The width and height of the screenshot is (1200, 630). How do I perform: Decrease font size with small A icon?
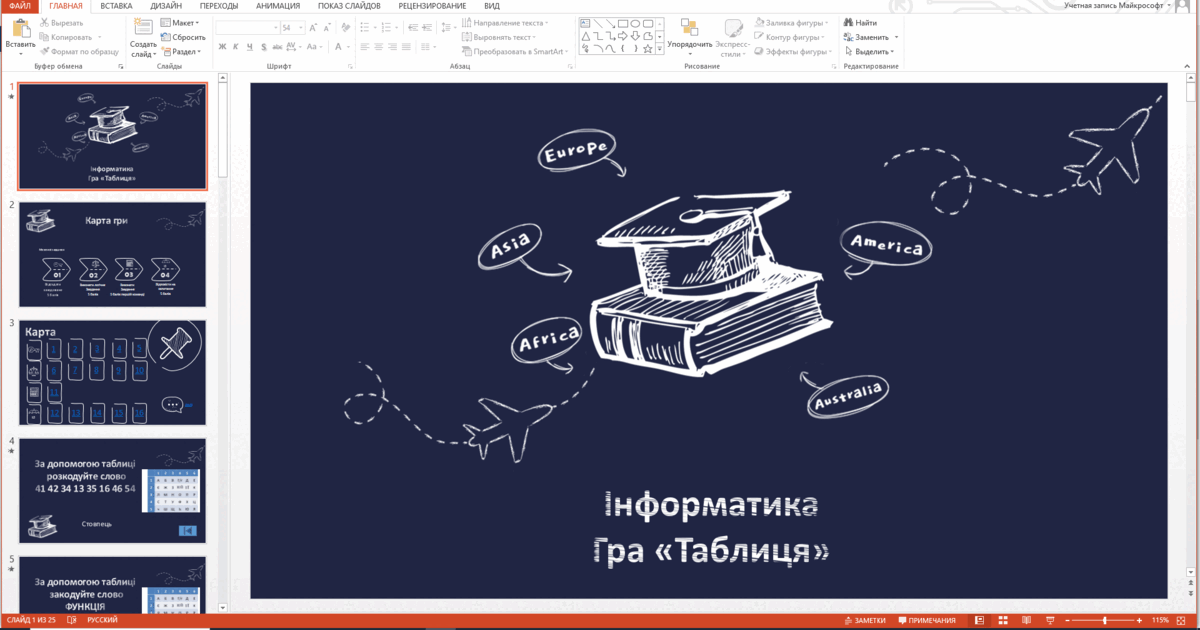tap(327, 28)
